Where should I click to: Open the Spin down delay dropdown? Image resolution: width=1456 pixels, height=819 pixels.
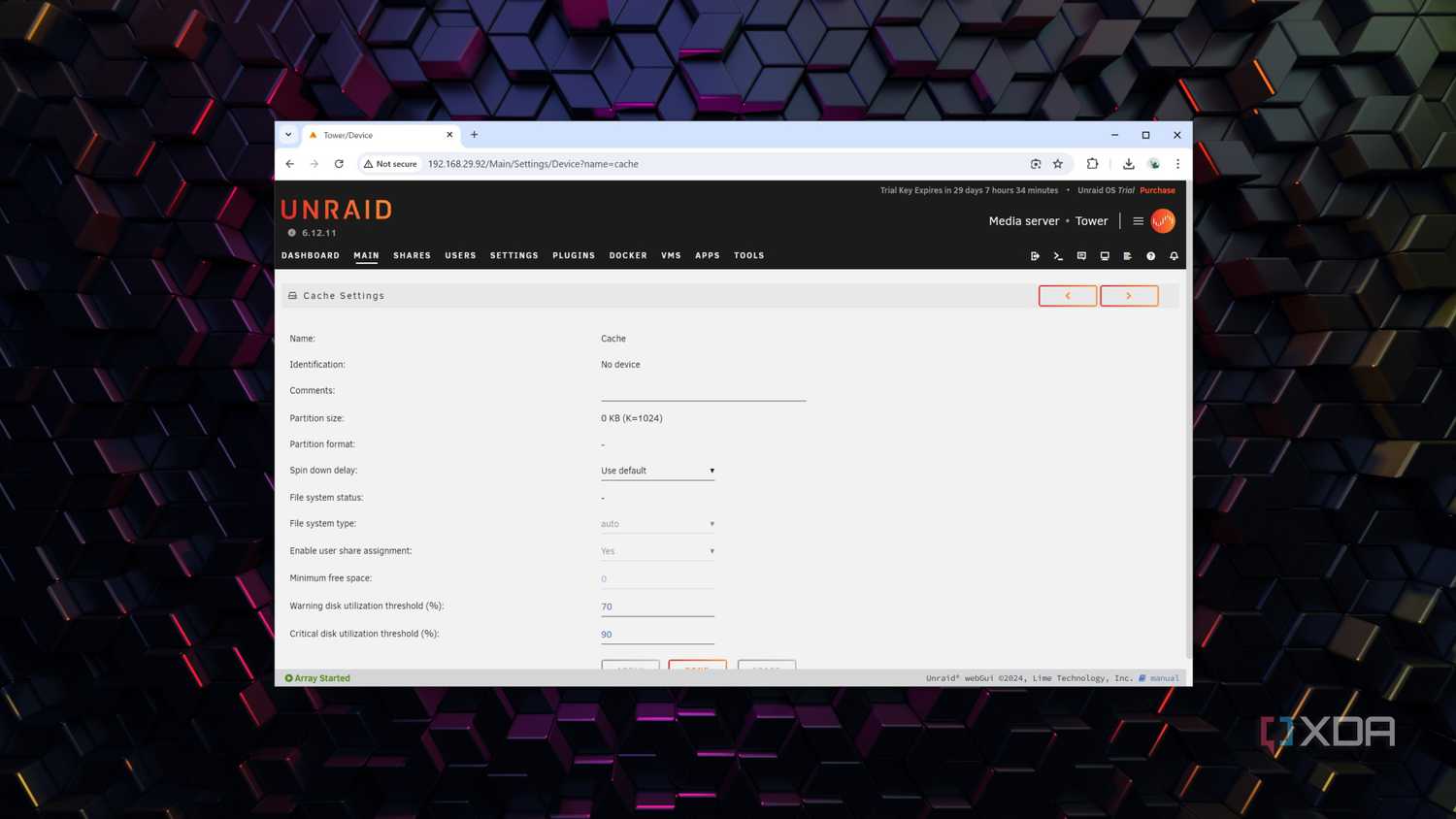657,471
